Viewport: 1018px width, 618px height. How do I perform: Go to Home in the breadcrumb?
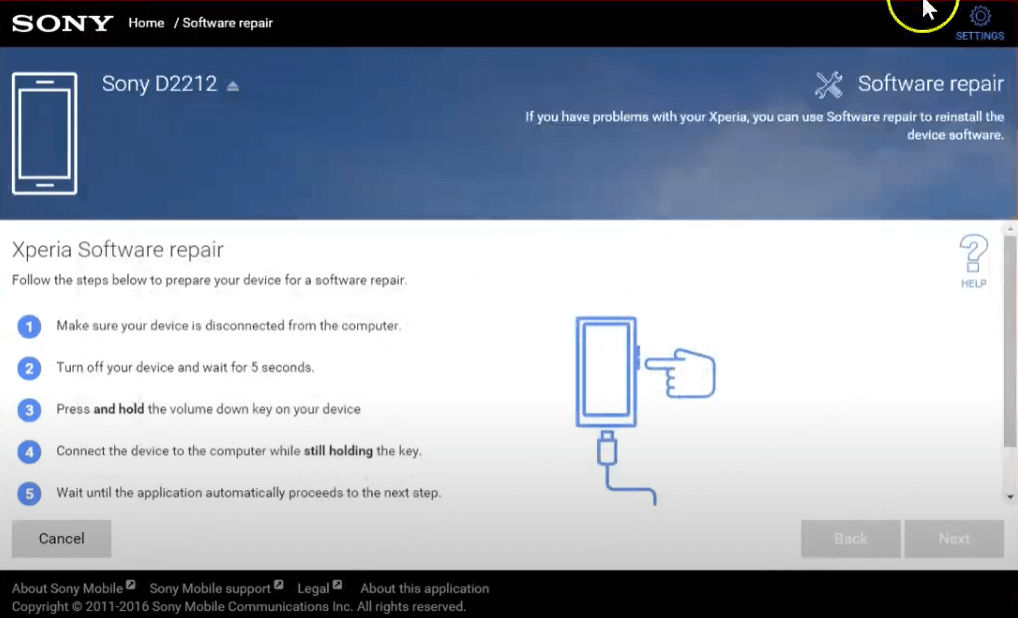coord(146,23)
